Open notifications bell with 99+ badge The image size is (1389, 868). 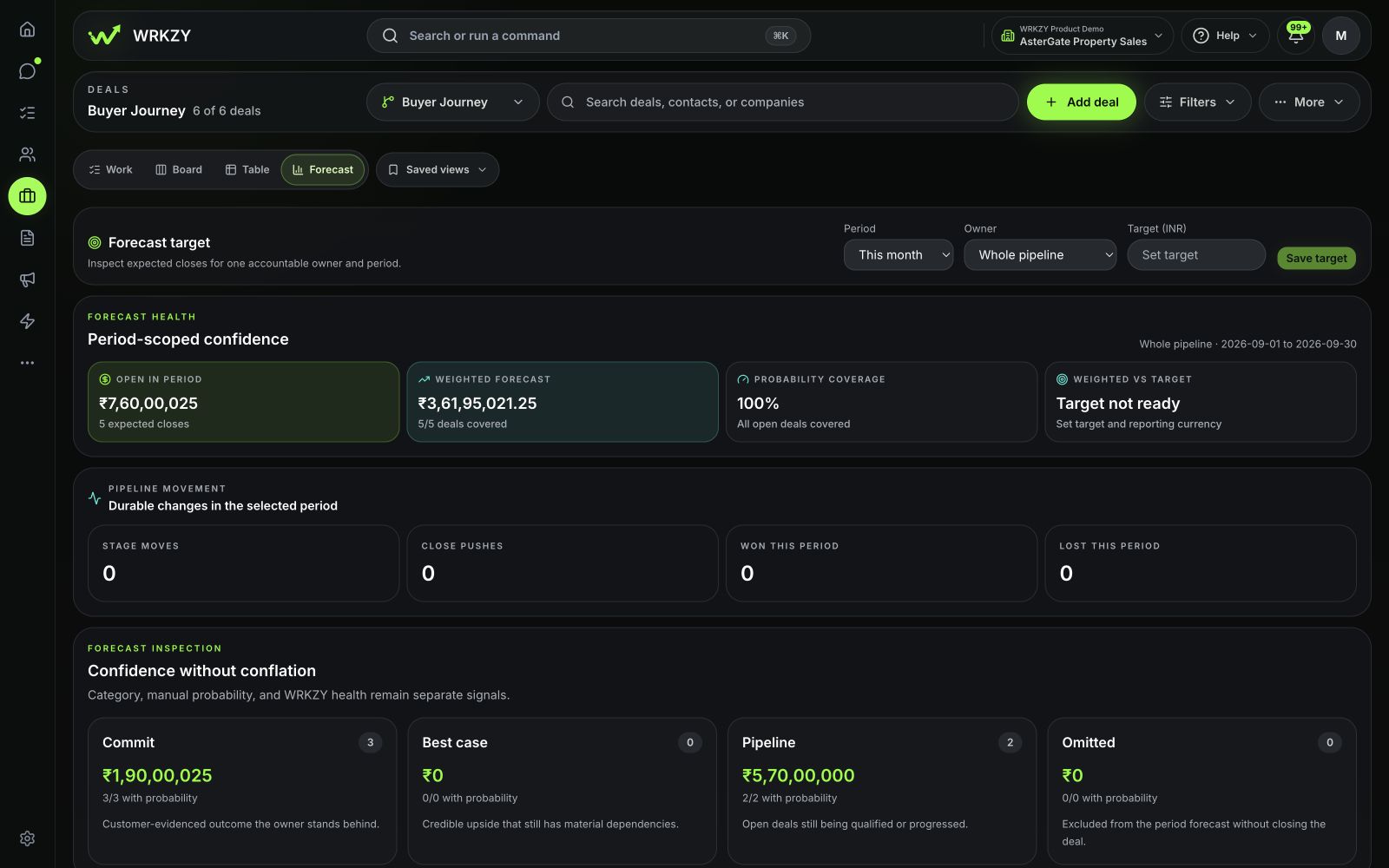(1296, 36)
